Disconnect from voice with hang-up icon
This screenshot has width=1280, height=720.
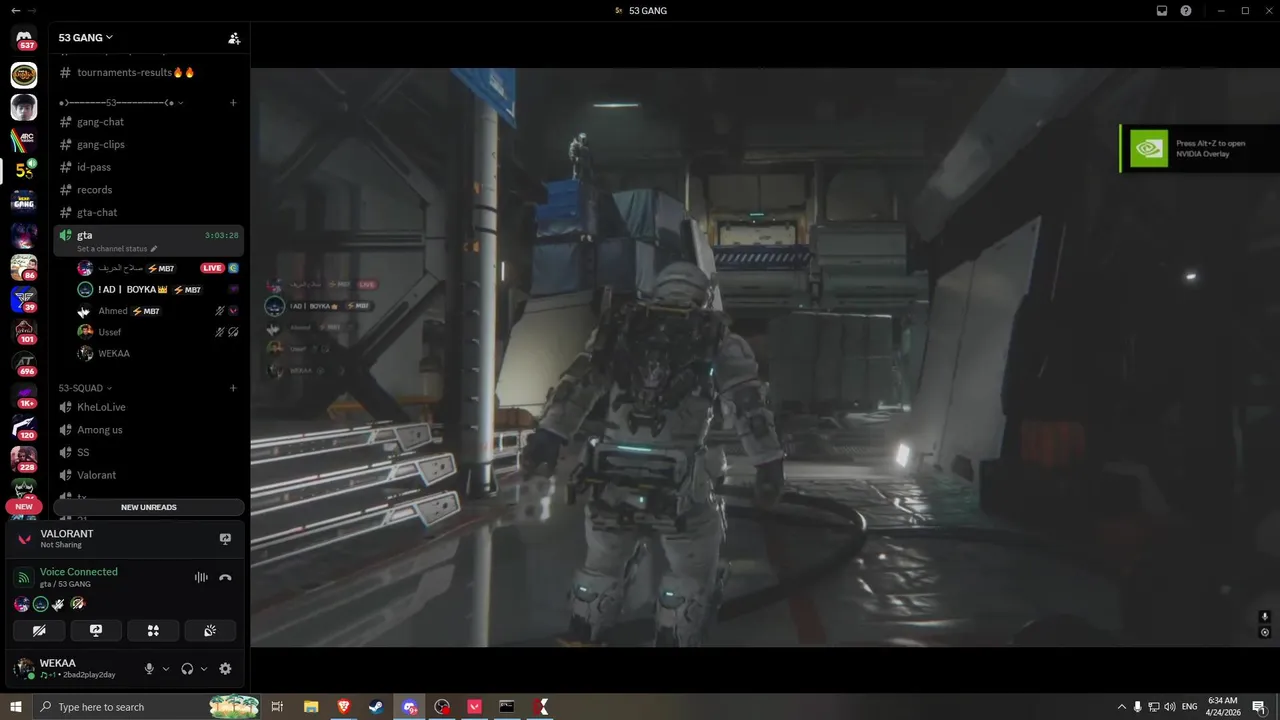pos(225,577)
